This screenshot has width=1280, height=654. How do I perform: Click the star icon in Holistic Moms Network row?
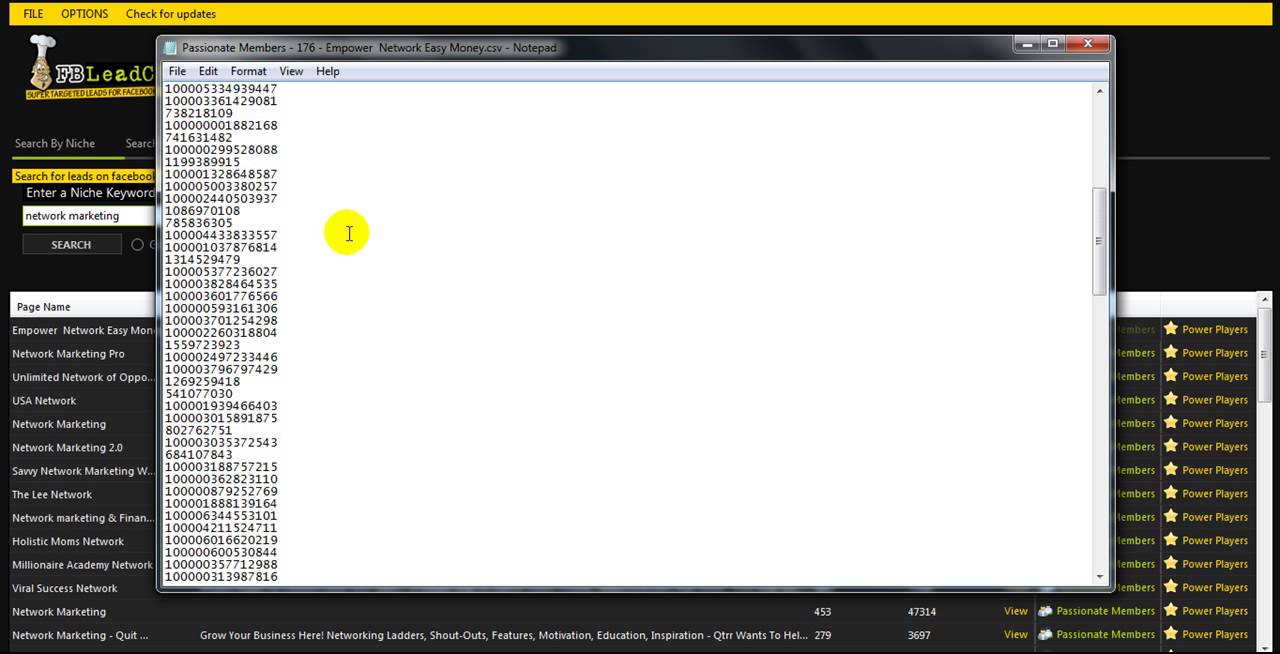click(1170, 540)
